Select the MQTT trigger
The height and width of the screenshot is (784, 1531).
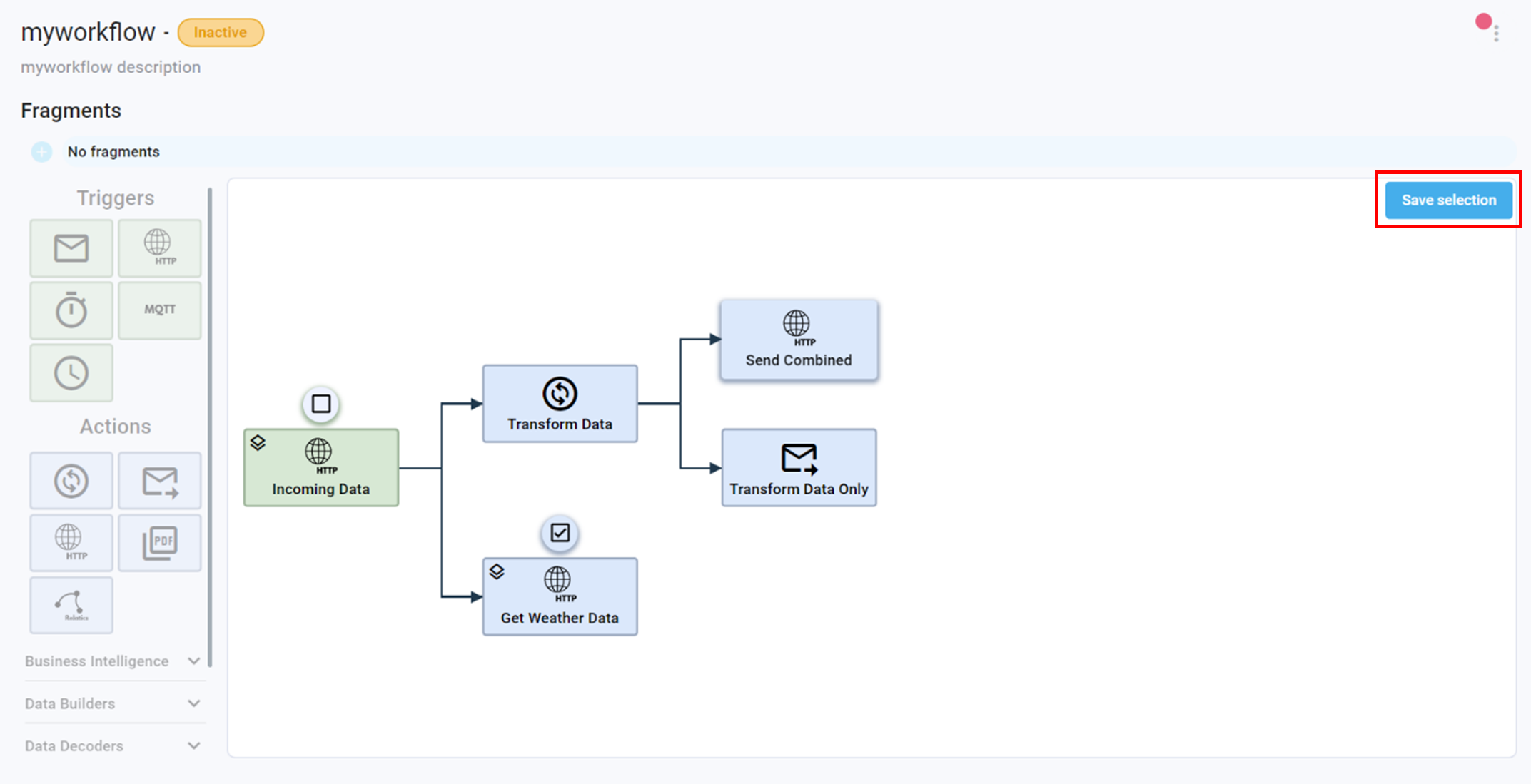(159, 310)
